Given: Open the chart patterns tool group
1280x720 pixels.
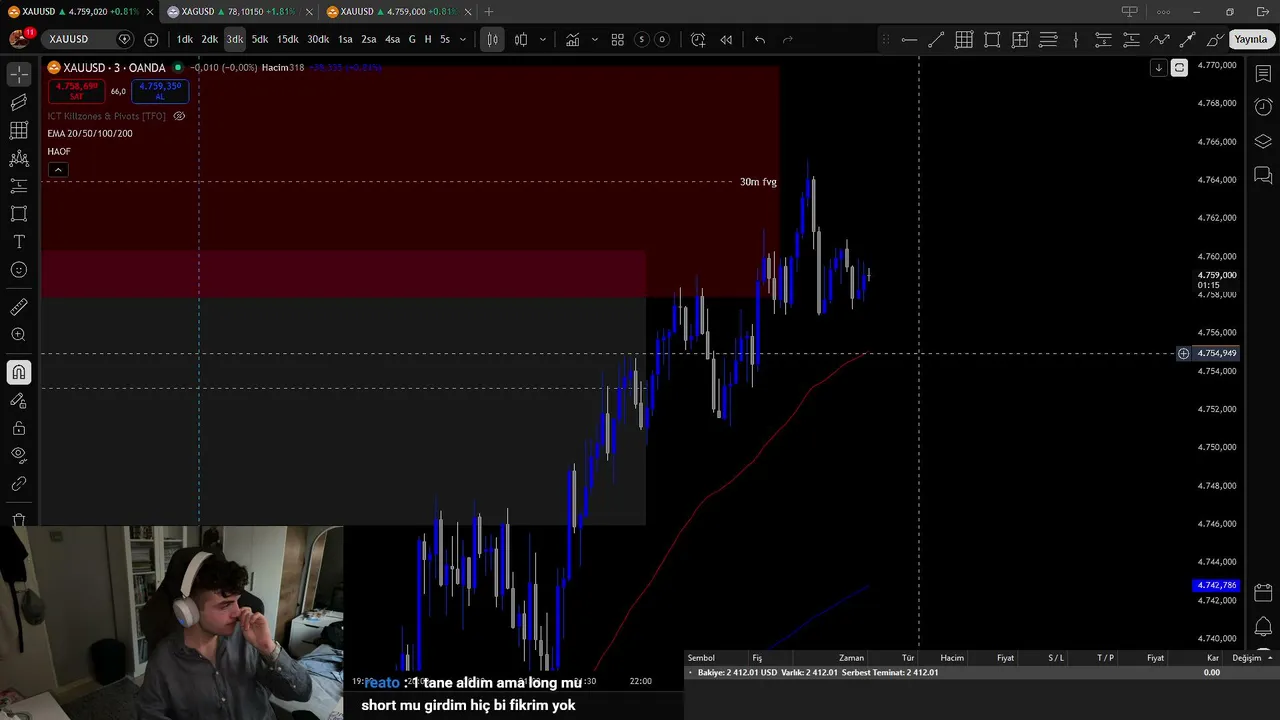Looking at the screenshot, I should (19, 158).
